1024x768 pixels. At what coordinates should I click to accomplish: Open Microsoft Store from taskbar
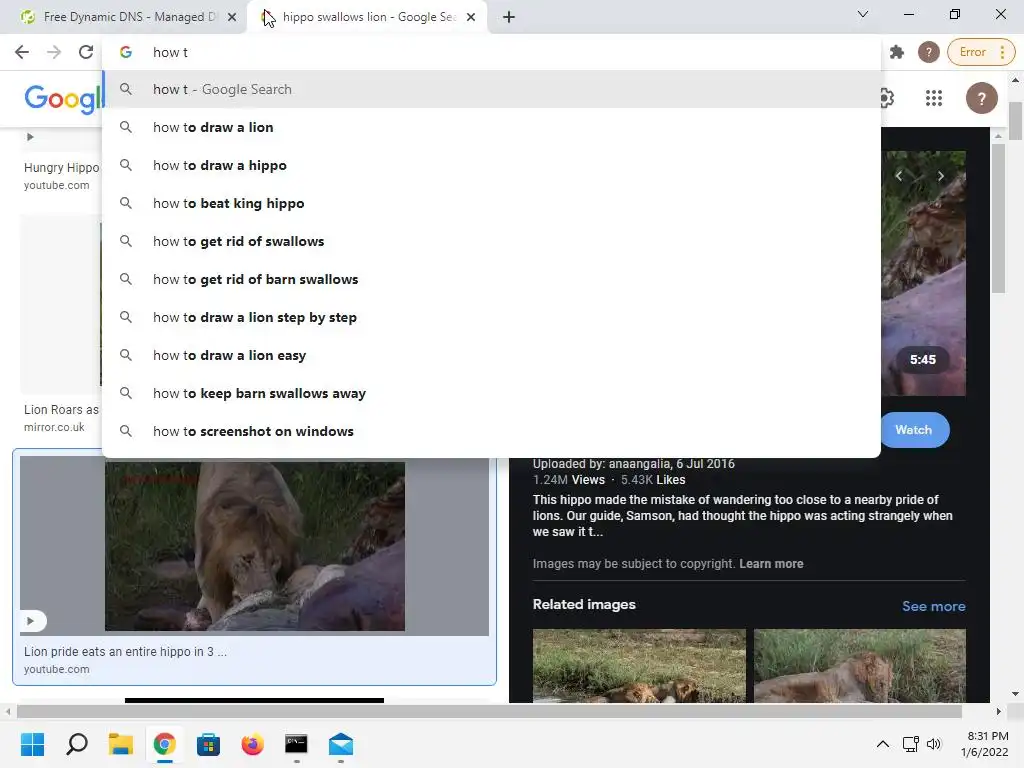[208, 744]
